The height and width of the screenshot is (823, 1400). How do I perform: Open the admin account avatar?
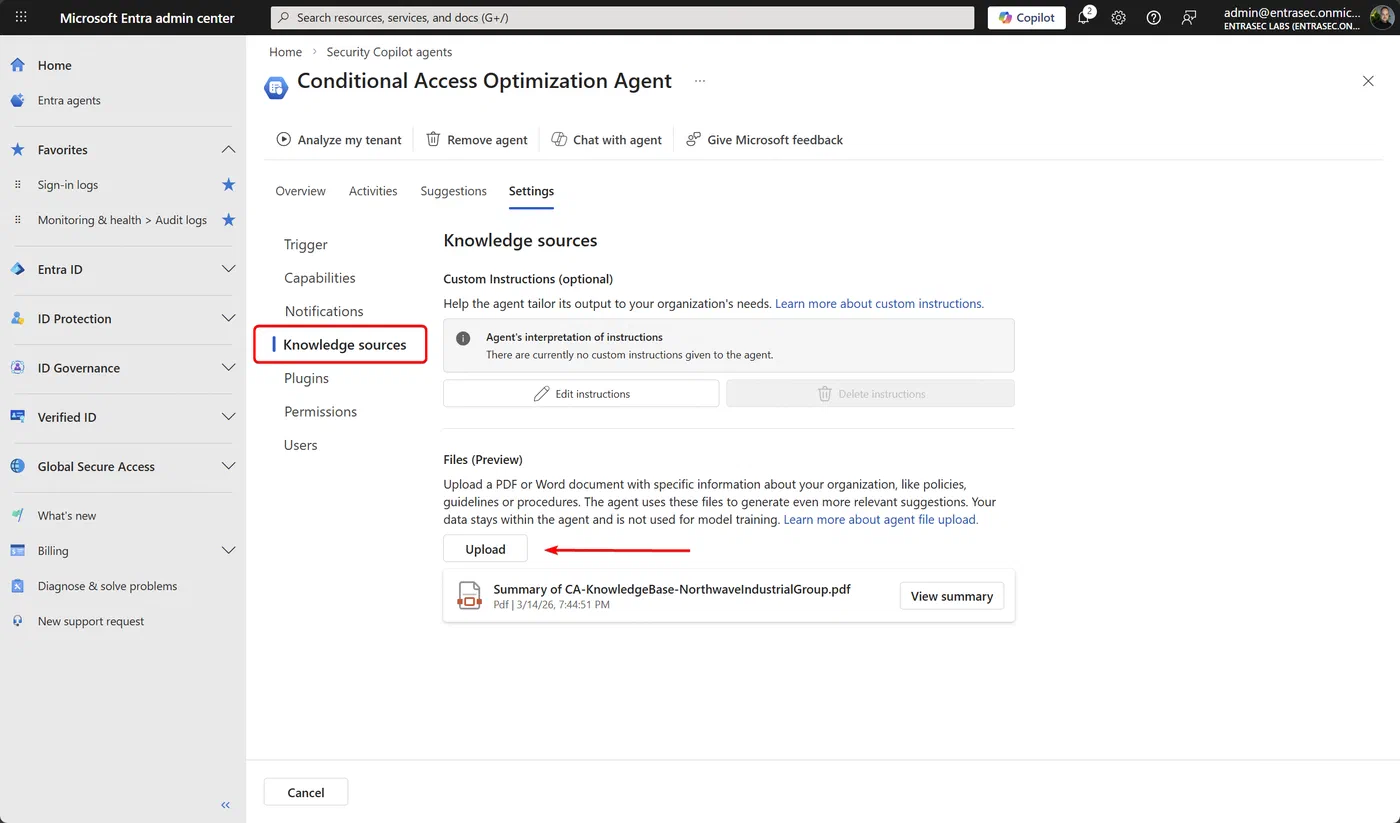tap(1381, 17)
